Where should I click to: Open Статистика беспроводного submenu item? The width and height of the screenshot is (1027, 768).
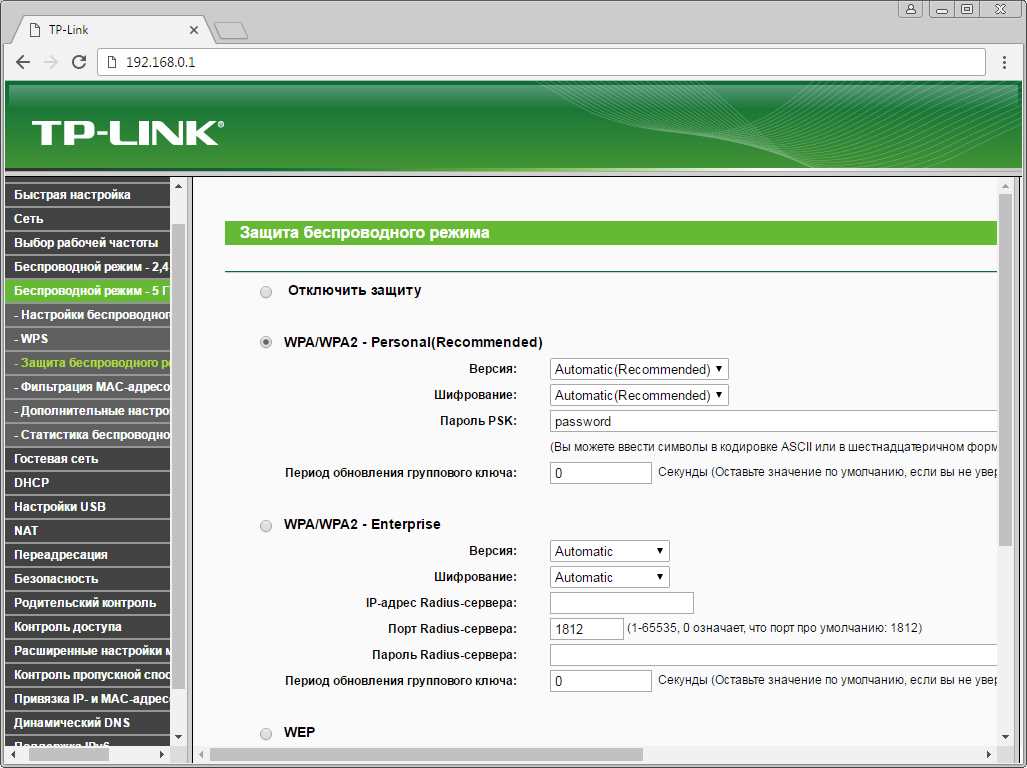pyautogui.click(x=87, y=435)
